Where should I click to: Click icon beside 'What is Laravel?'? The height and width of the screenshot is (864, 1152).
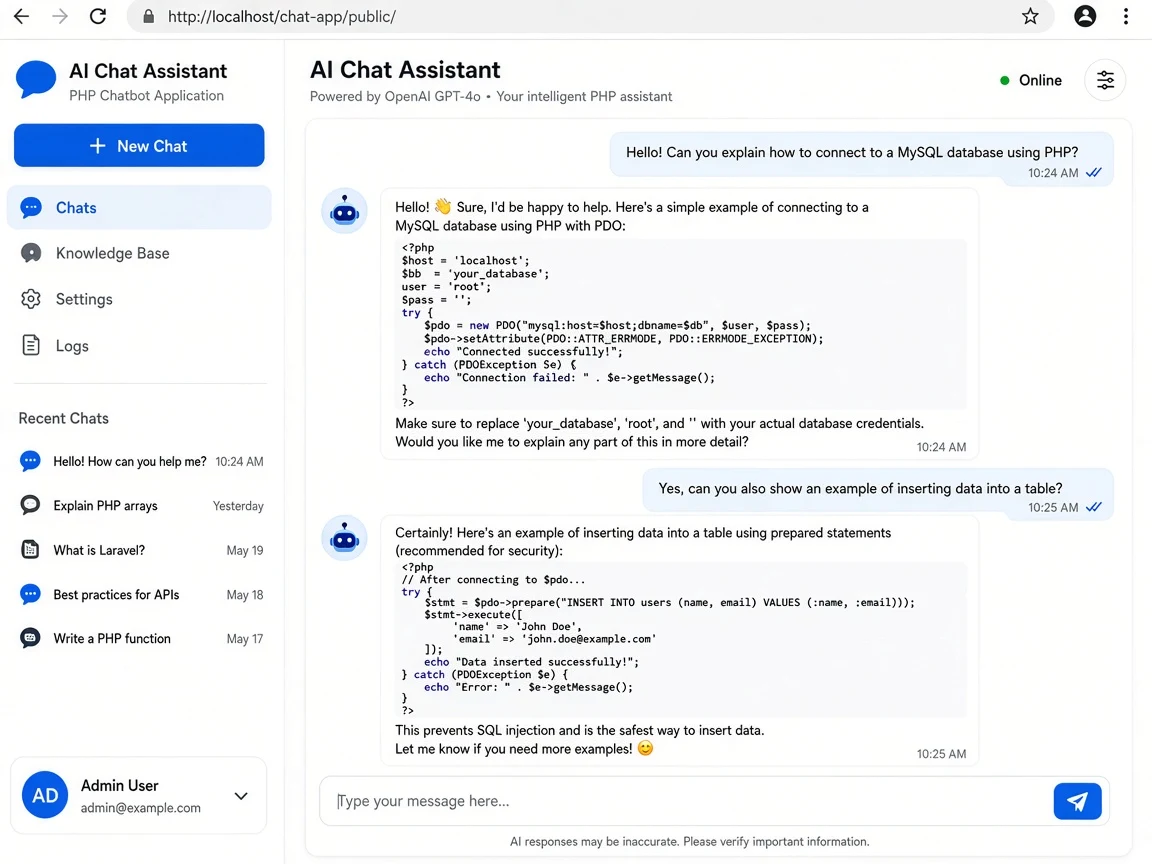click(x=30, y=550)
